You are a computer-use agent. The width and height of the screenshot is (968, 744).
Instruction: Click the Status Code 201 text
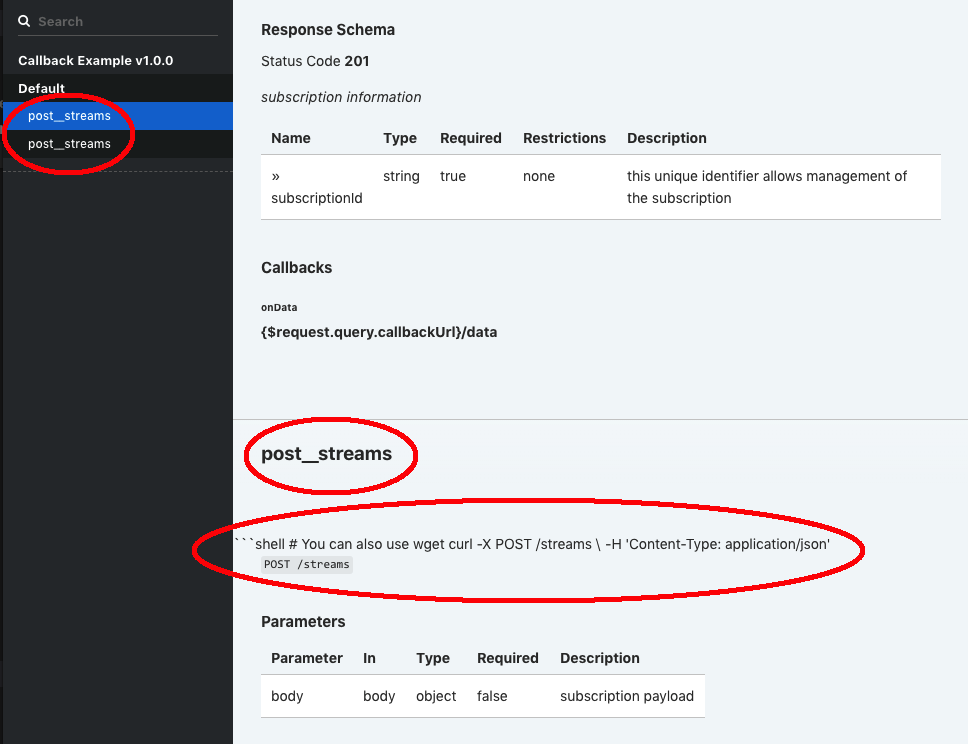(x=315, y=61)
